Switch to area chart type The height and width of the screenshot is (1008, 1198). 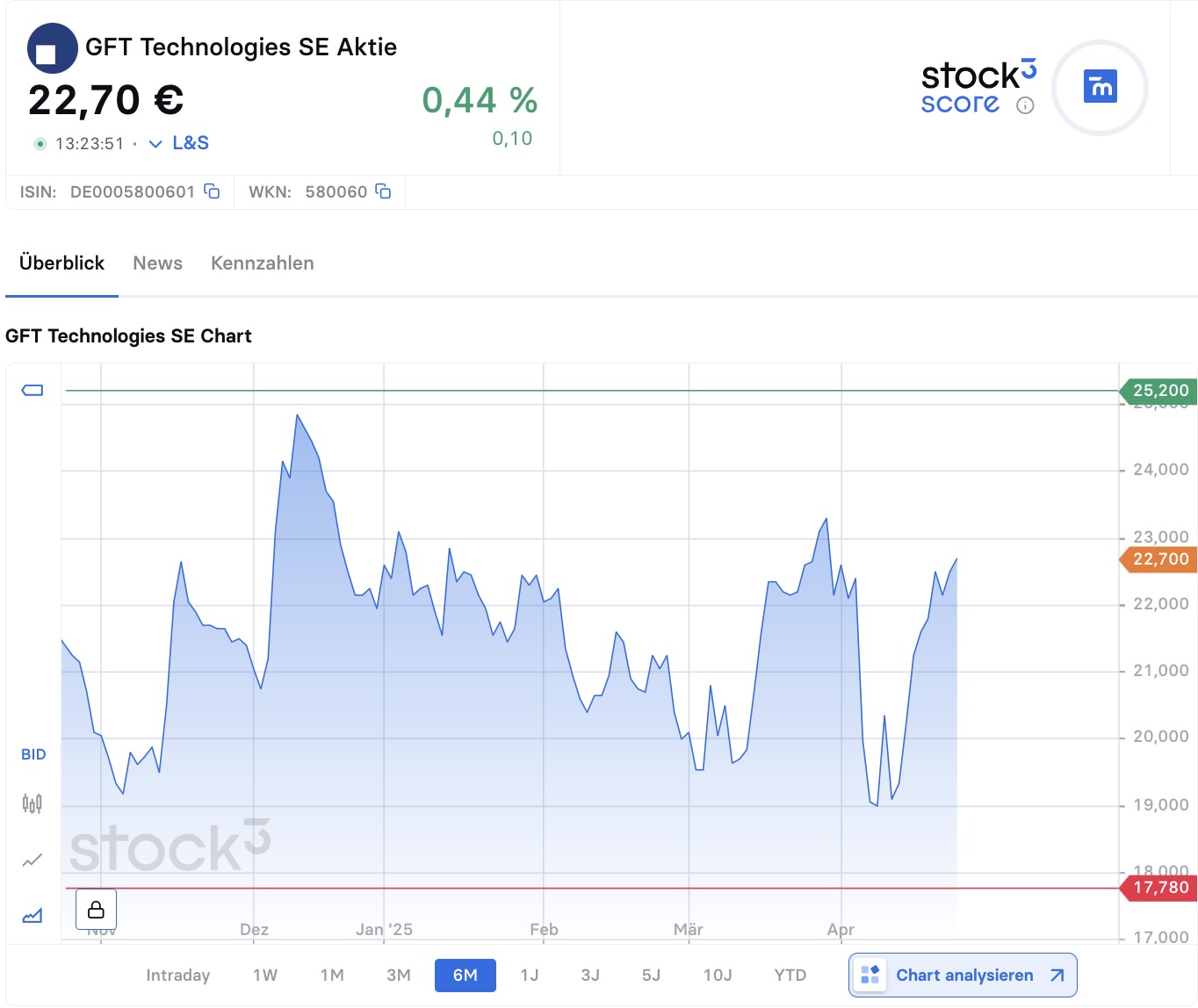[32, 916]
